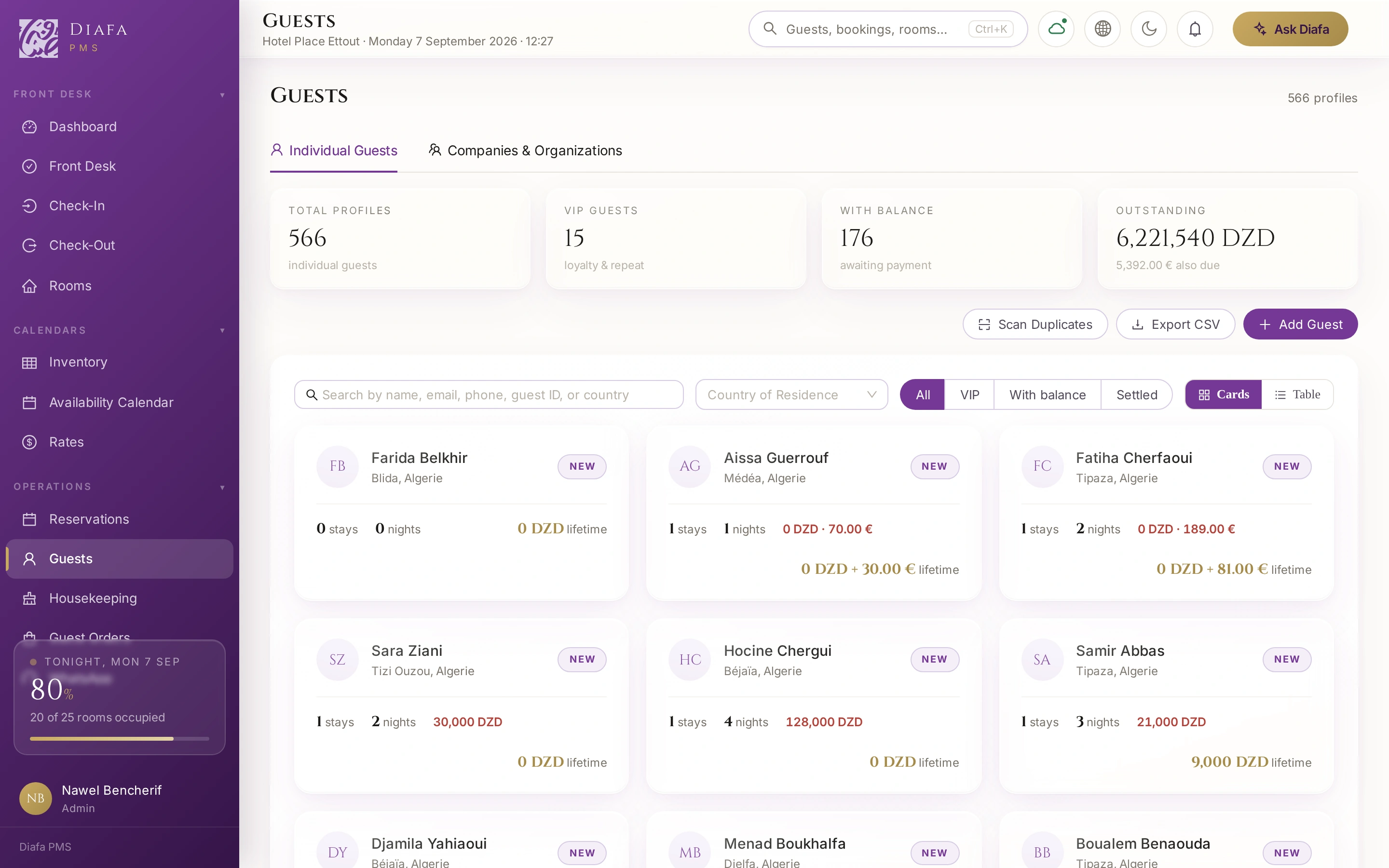Toggle dark mode moon icon
The width and height of the screenshot is (1389, 868).
click(x=1148, y=29)
